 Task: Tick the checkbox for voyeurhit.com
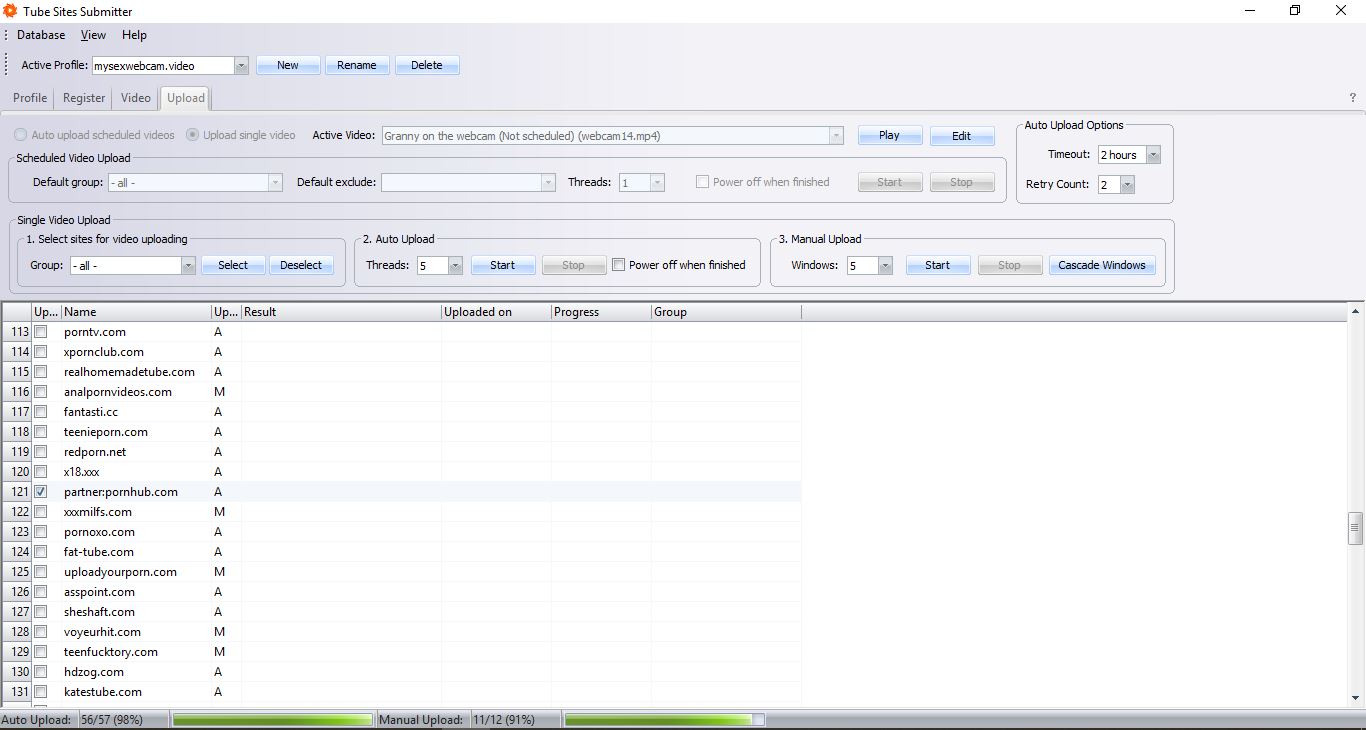click(41, 632)
